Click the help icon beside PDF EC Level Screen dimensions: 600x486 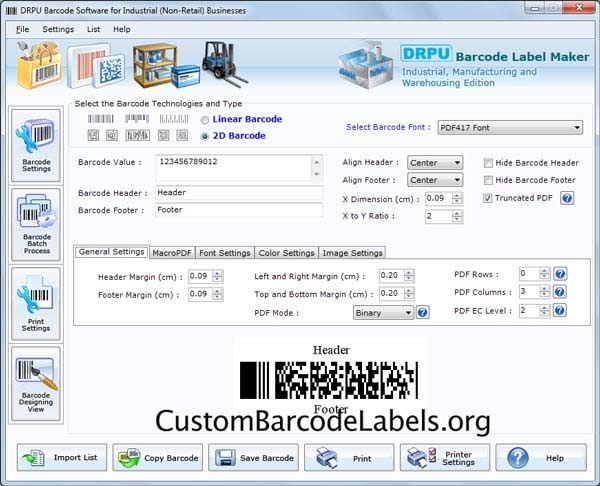tap(560, 310)
